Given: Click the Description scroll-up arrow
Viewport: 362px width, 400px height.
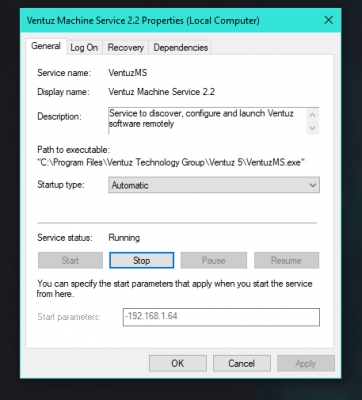Looking at the screenshot, I should coord(313,115).
